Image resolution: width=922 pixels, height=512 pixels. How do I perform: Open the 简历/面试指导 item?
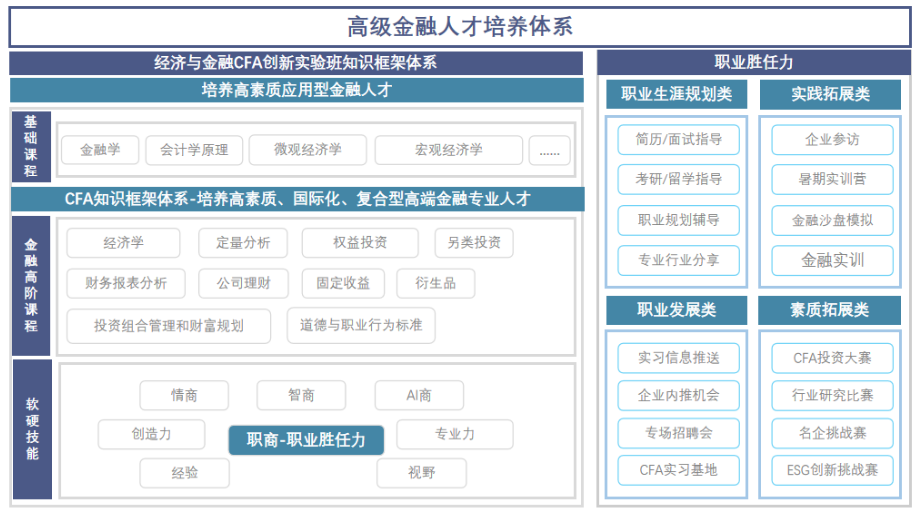[x=678, y=139]
